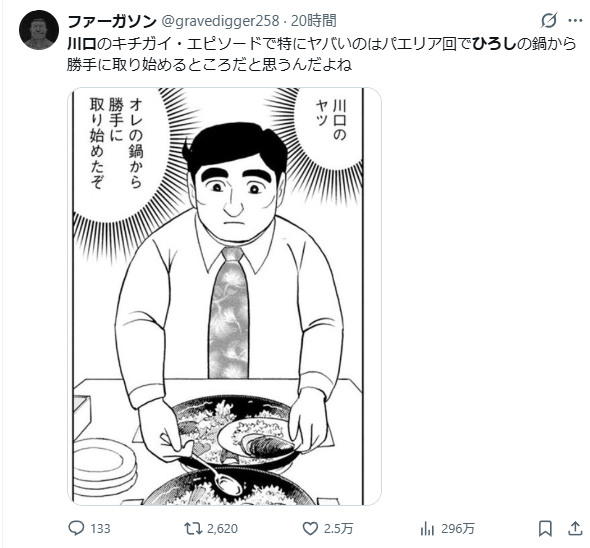
Task: Click the 2,620 repost count
Action: (x=222, y=528)
